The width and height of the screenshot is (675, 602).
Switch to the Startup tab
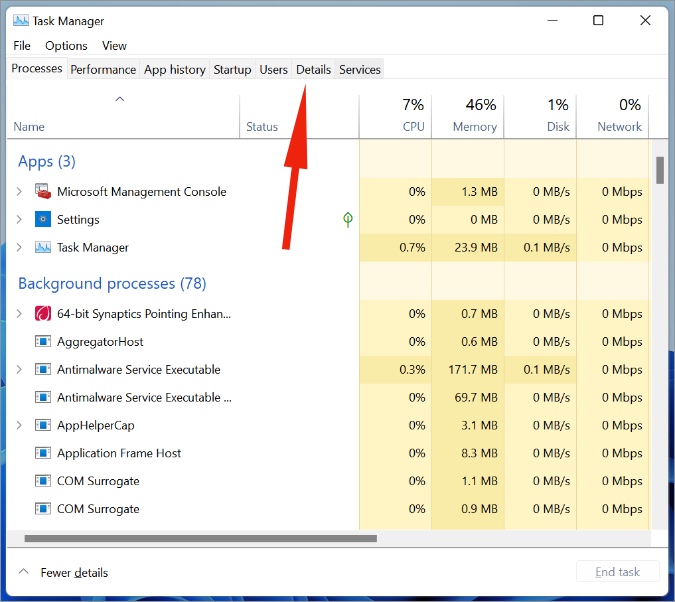pyautogui.click(x=232, y=69)
